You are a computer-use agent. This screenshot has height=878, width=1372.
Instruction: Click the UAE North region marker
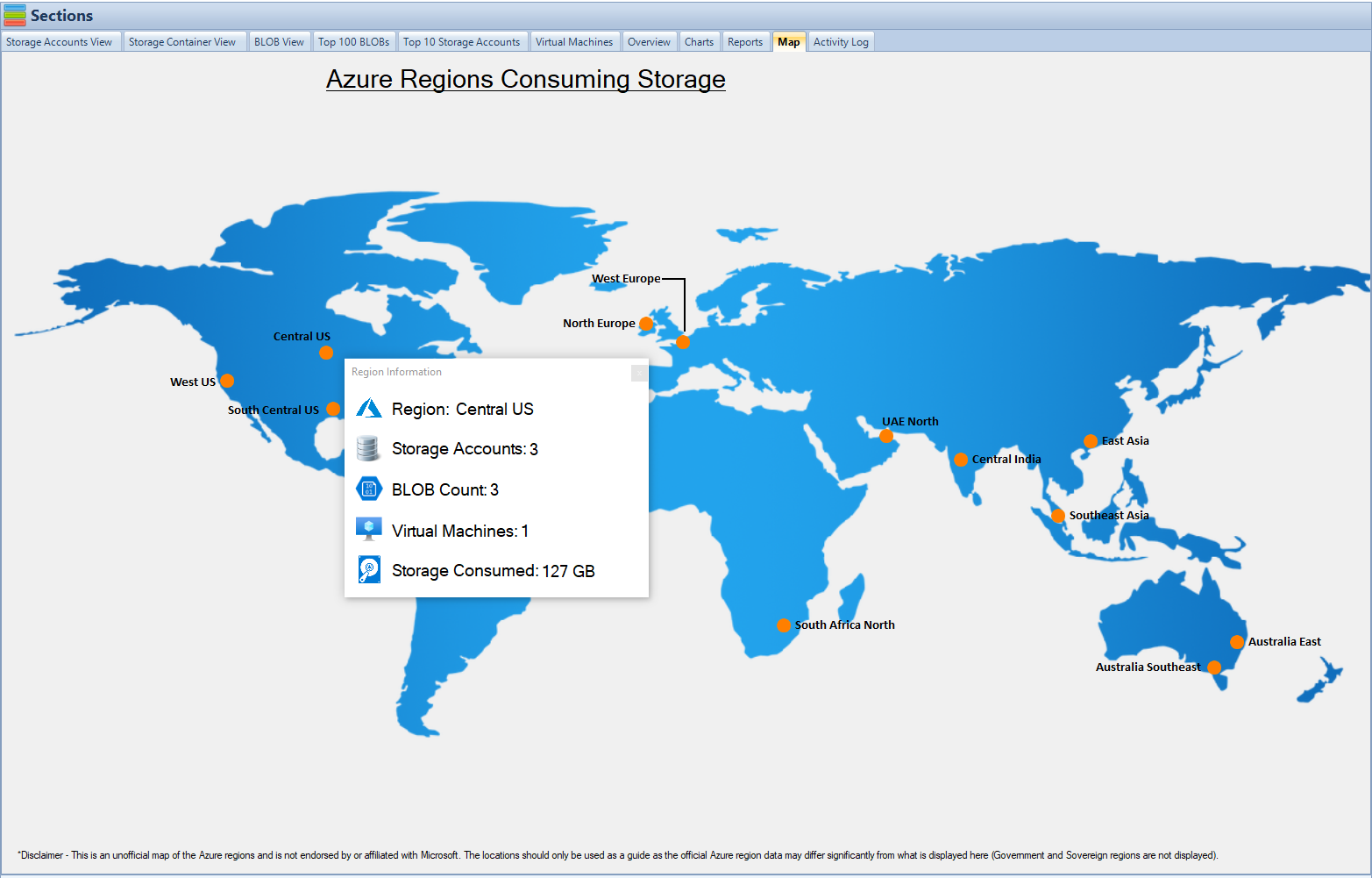[885, 436]
